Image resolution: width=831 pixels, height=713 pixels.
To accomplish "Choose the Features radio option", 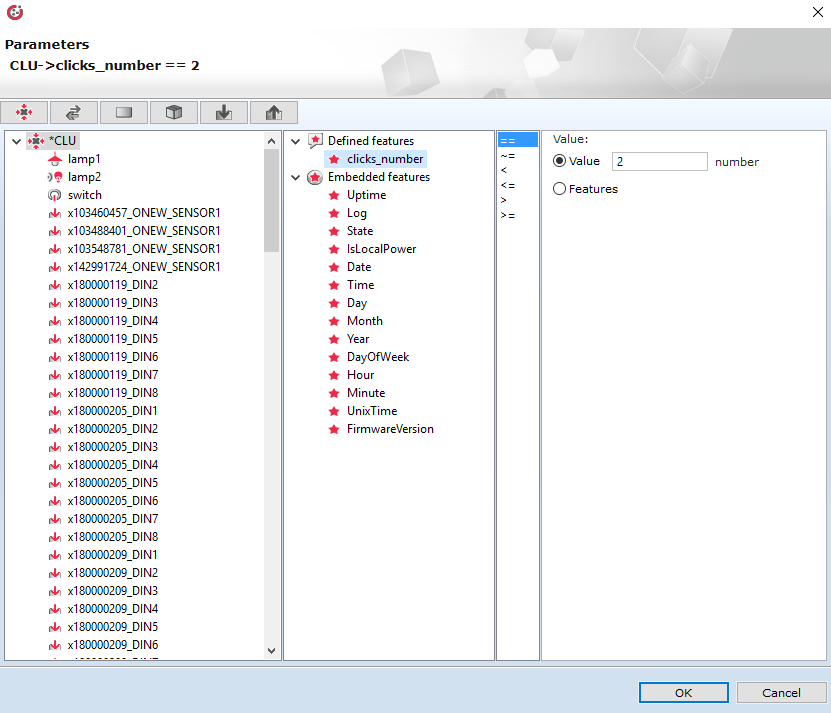I will click(x=560, y=189).
